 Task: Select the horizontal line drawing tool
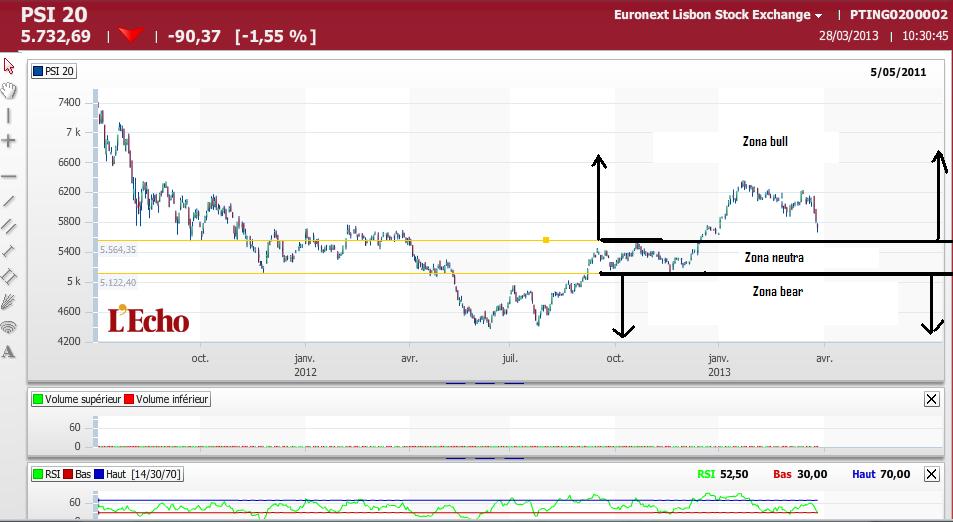(9, 177)
